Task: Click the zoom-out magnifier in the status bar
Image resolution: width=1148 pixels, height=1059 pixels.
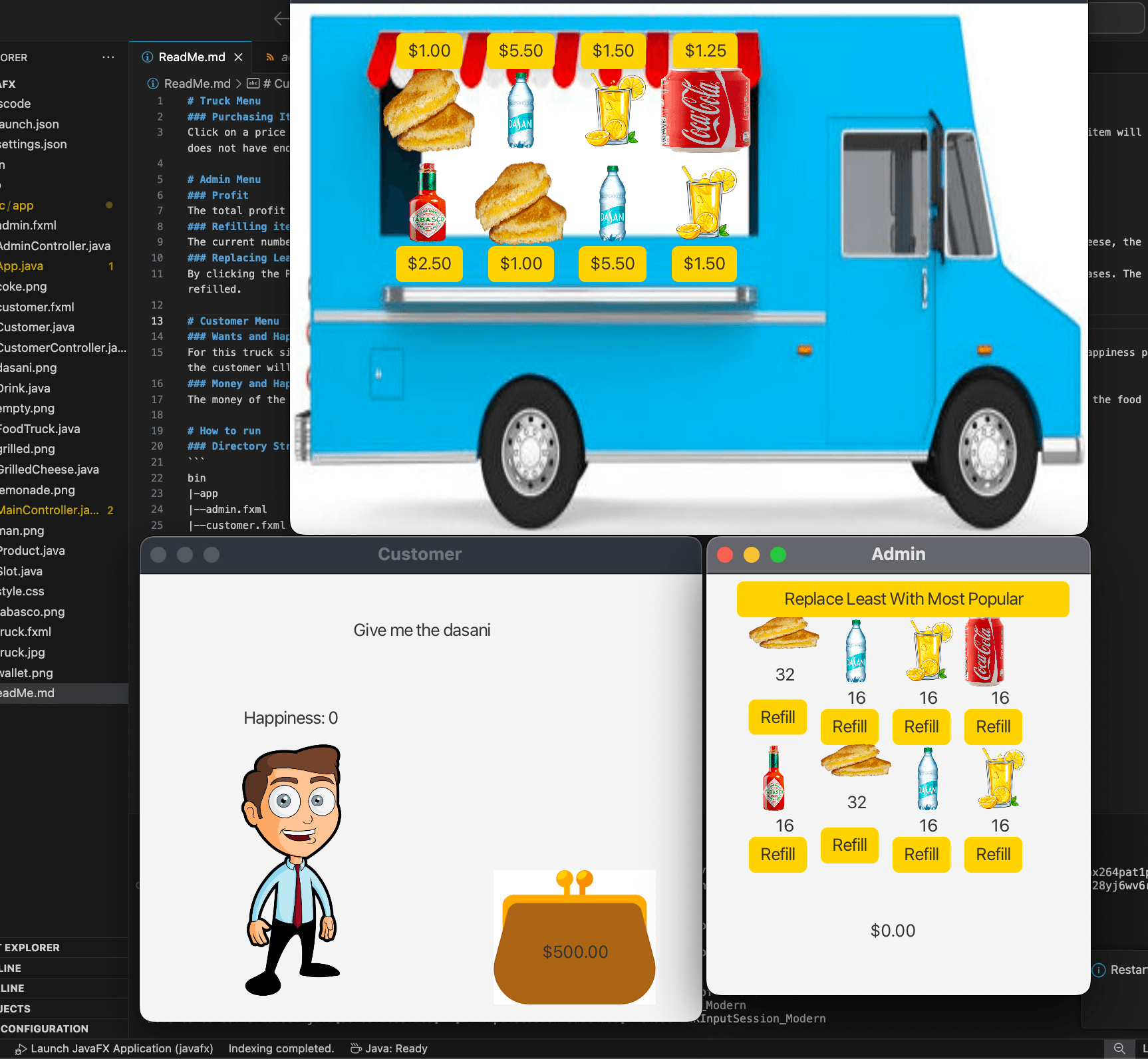Action: pyautogui.click(x=1119, y=1048)
